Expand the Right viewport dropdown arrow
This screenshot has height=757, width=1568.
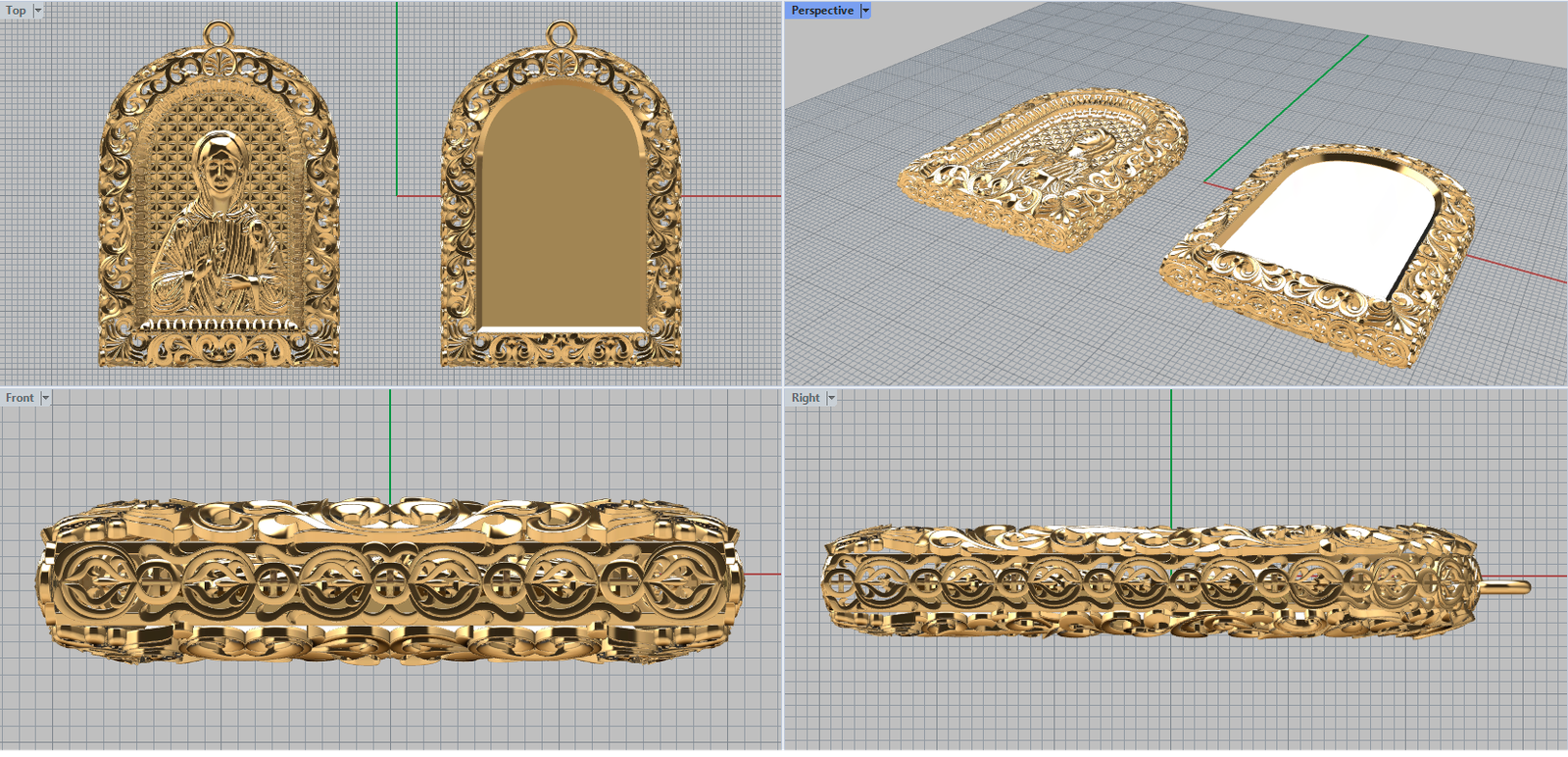pyautogui.click(x=831, y=398)
